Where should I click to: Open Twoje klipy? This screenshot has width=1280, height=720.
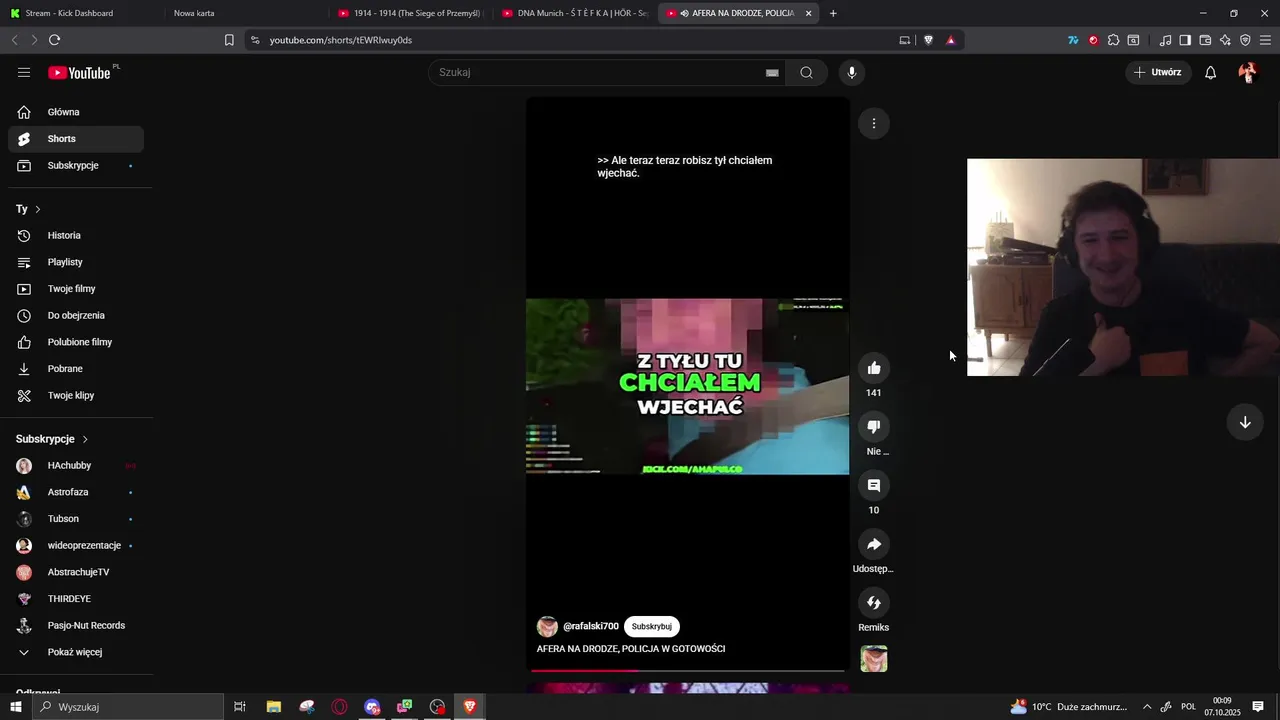[x=76, y=395]
